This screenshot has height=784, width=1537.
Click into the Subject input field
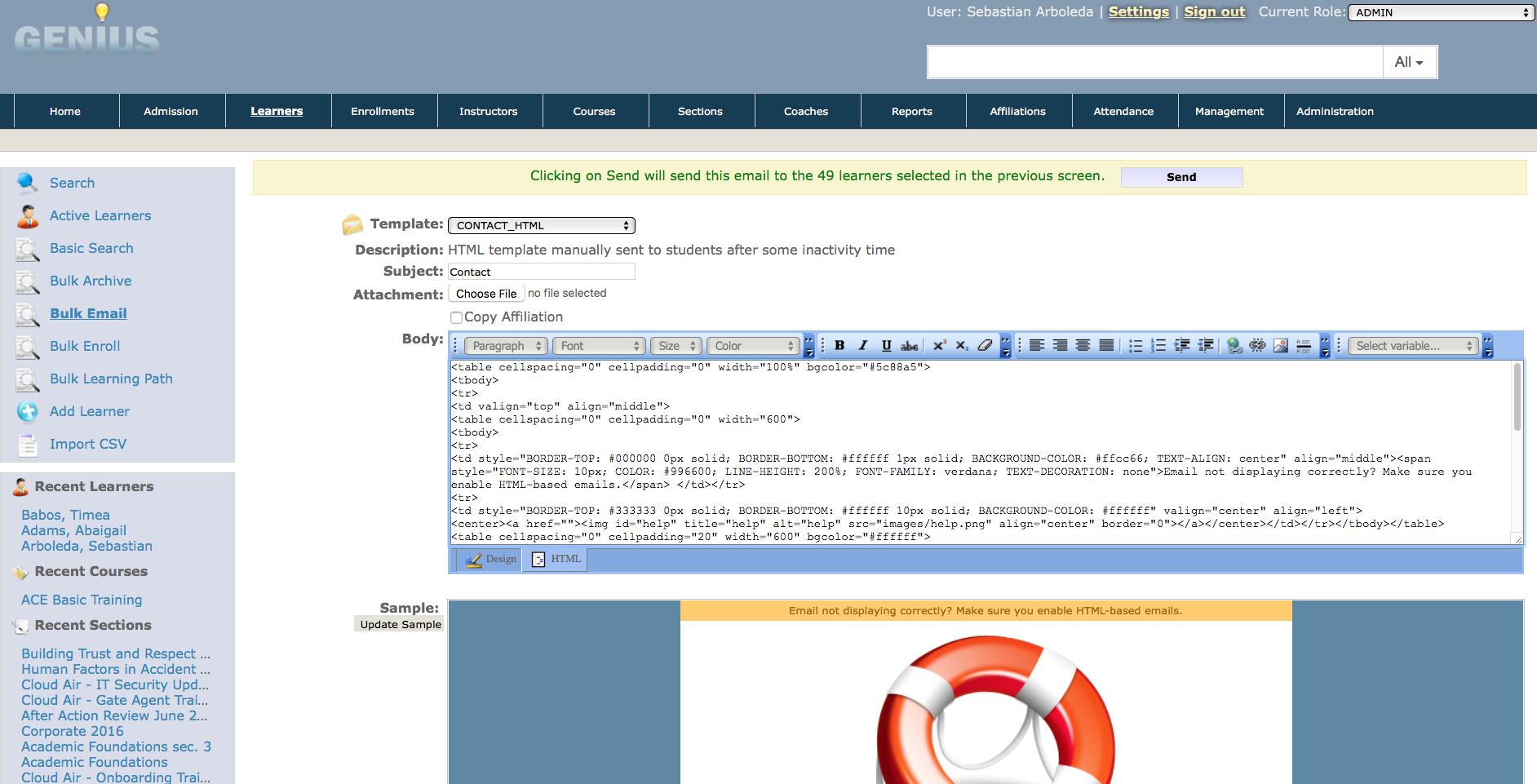coord(542,272)
